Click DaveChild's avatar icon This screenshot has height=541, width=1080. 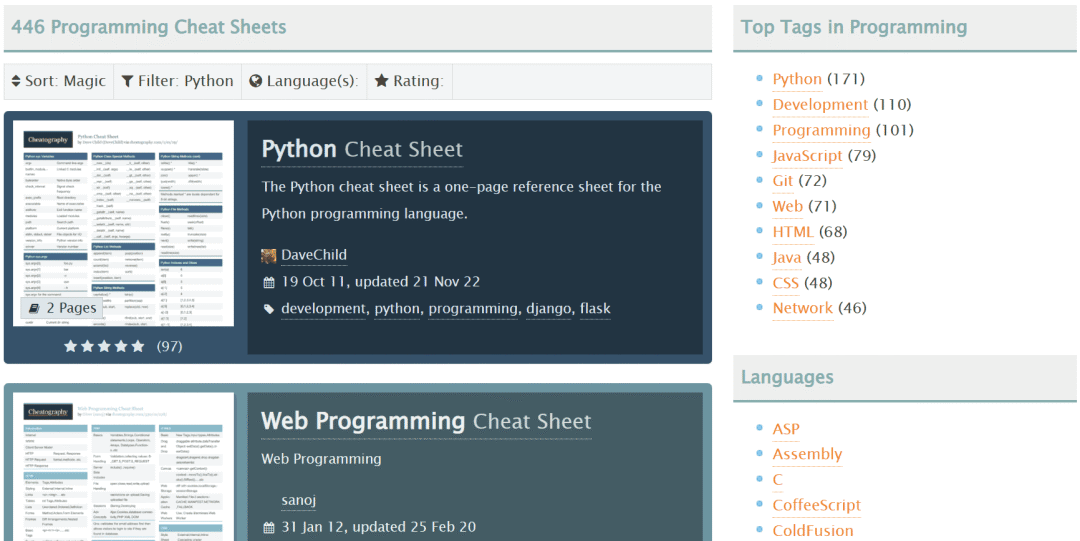click(268, 255)
